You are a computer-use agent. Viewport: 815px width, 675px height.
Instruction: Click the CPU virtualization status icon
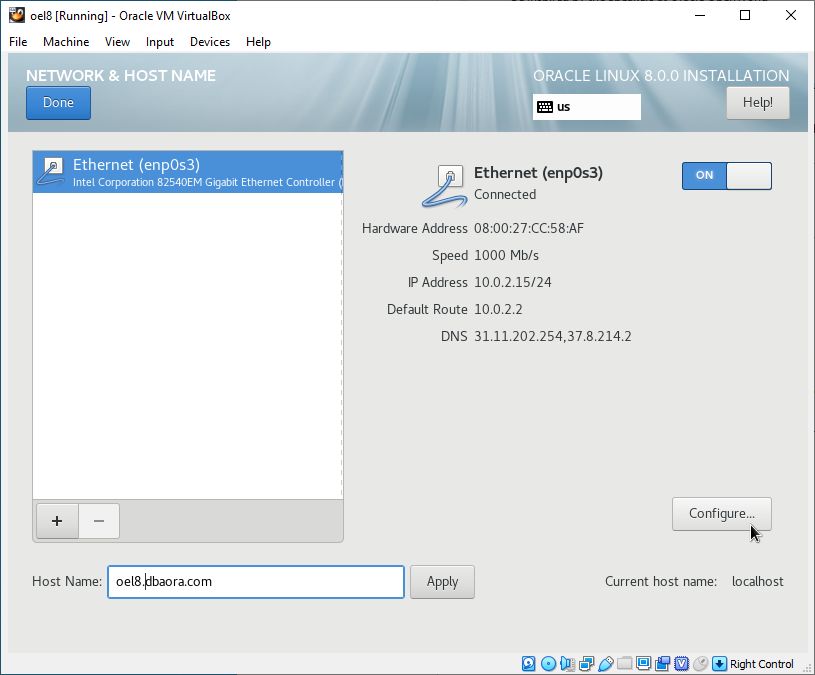click(x=681, y=664)
